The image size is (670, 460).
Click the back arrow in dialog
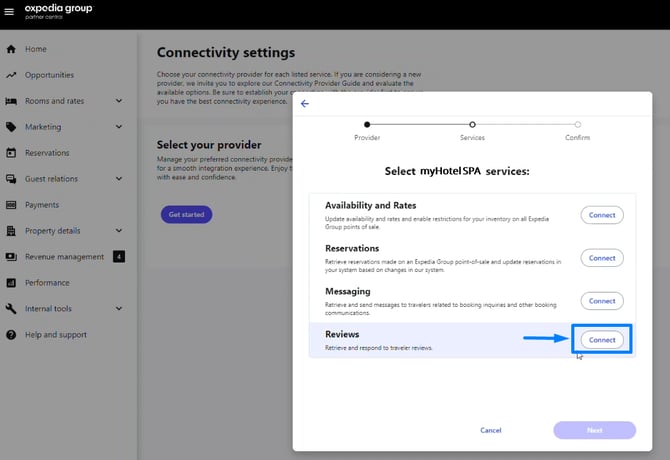pos(305,104)
